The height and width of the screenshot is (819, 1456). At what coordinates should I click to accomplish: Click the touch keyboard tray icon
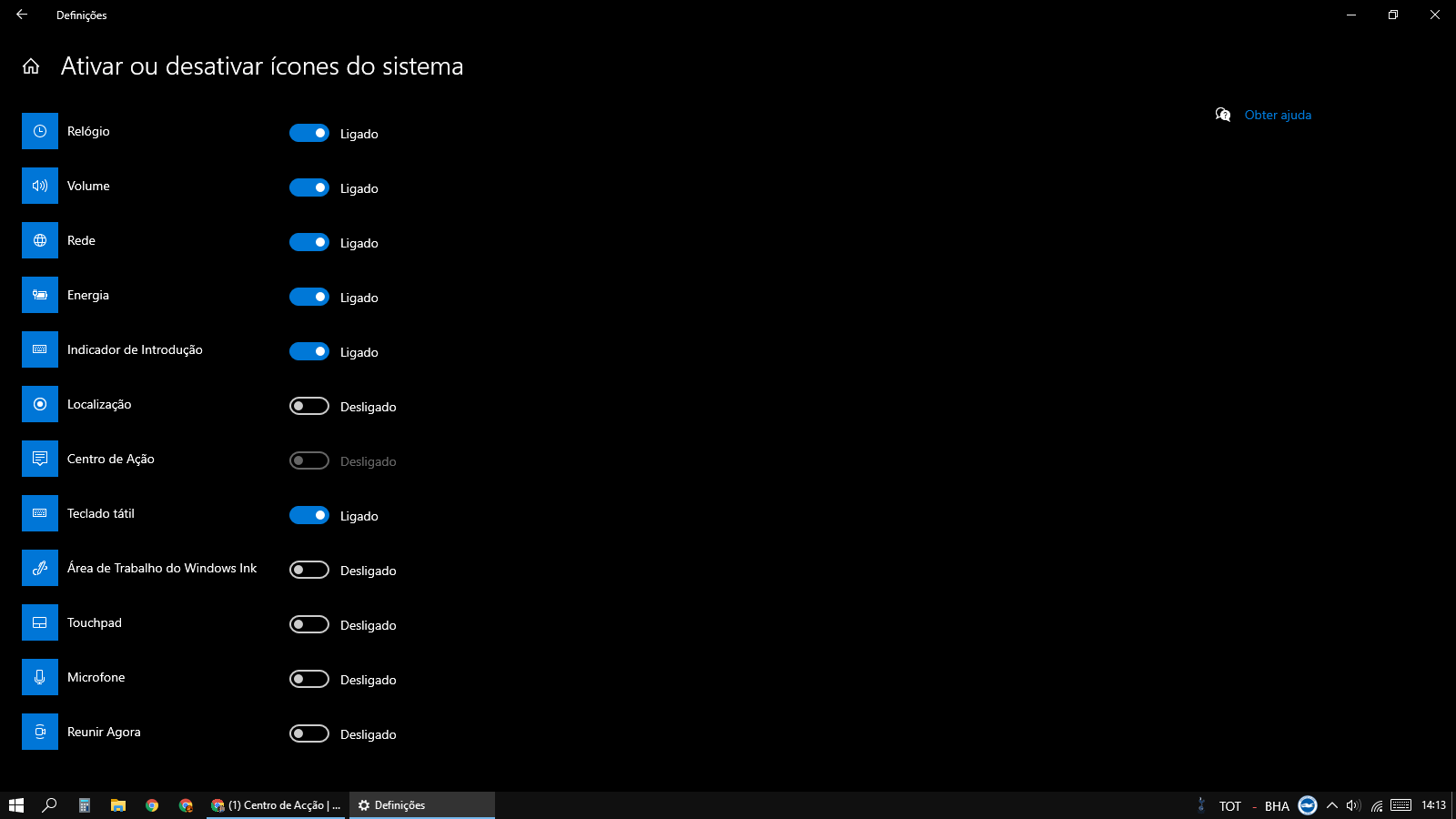[1401, 805]
